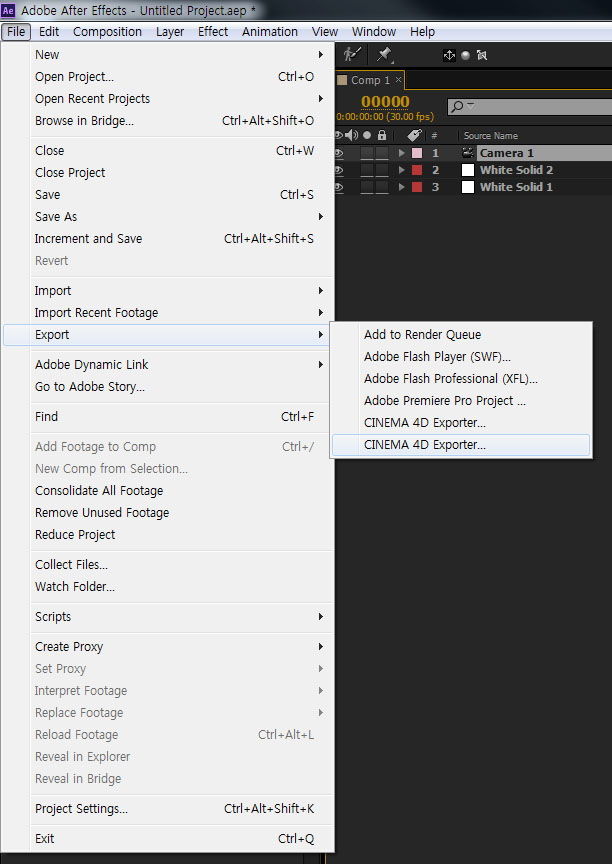Screen dimensions: 612x864
Task: Select the Puppet Pin tool
Action: pyautogui.click(x=384, y=54)
